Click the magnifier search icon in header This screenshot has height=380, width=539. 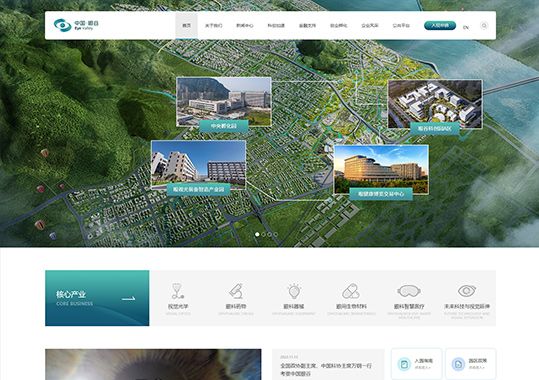pyautogui.click(x=484, y=25)
